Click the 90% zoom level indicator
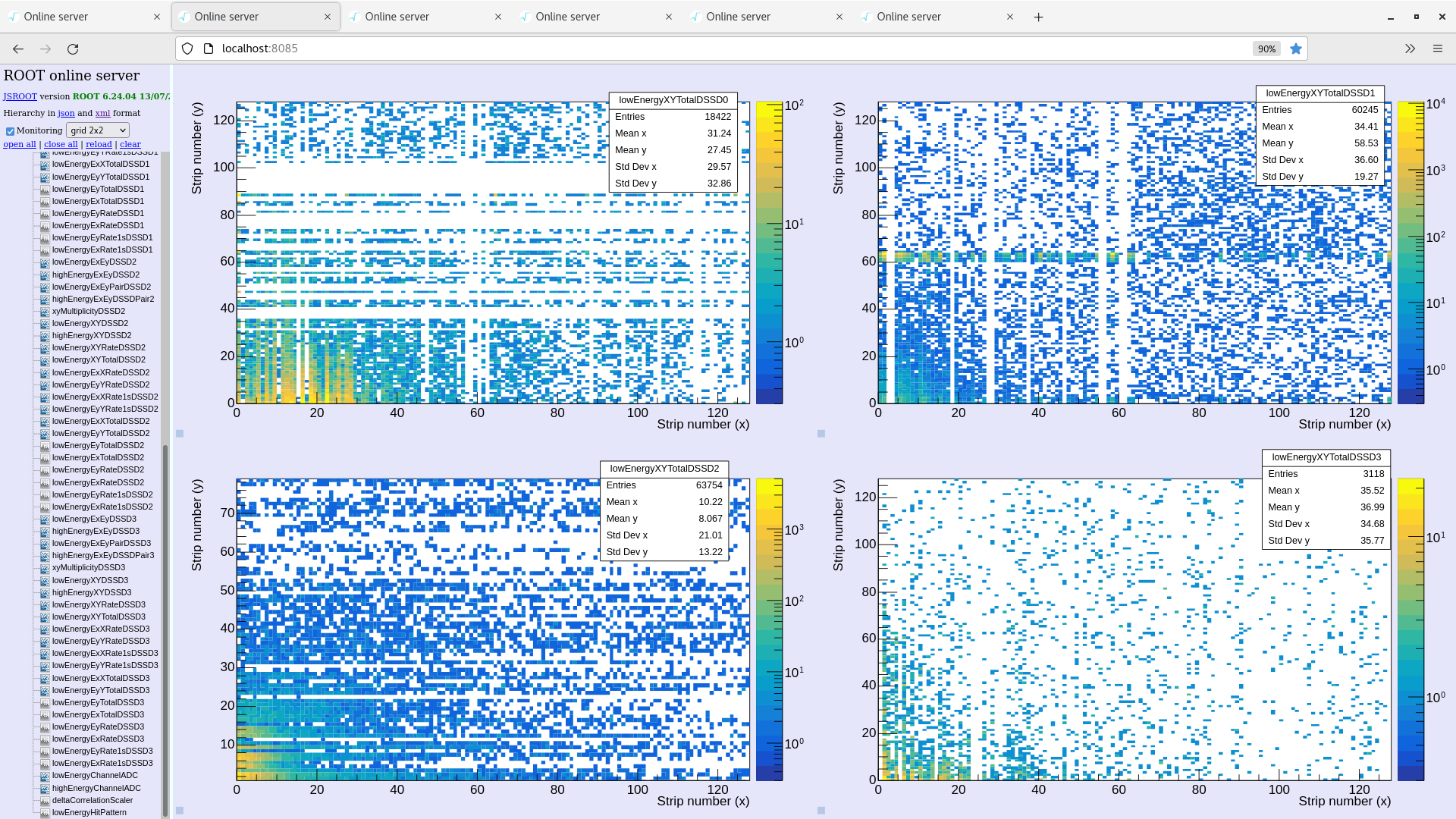 pos(1266,49)
